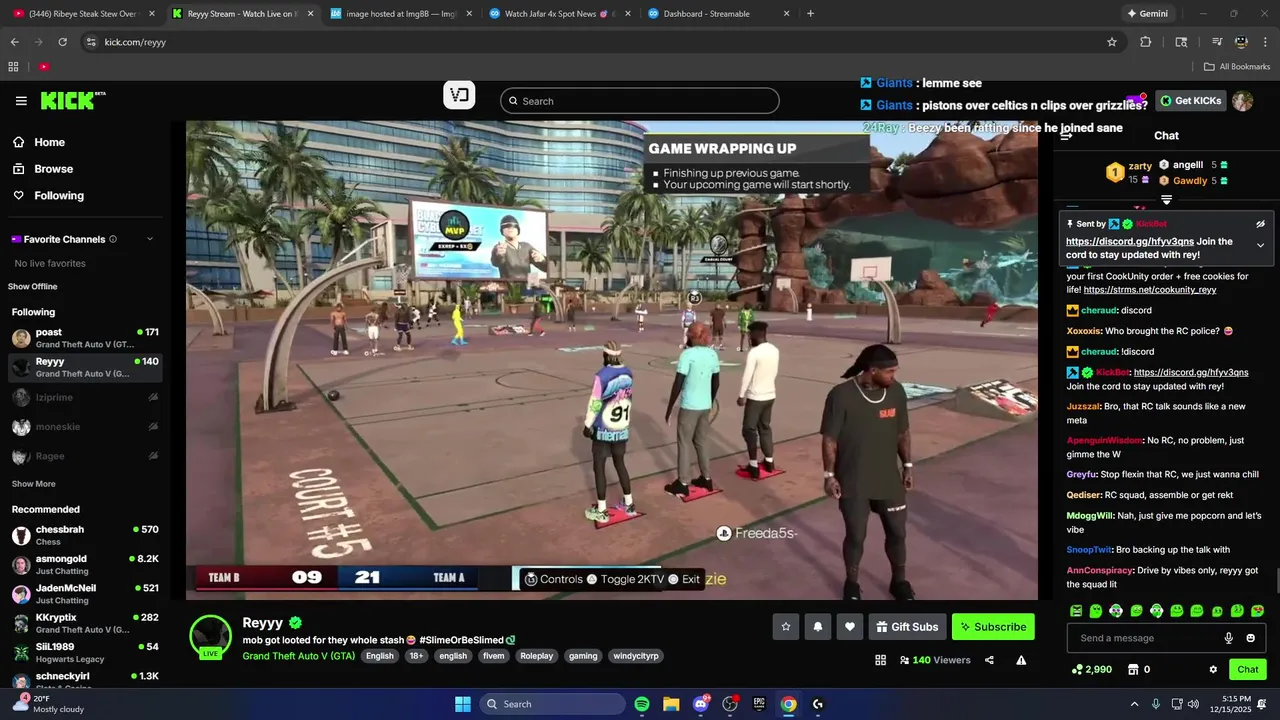Image resolution: width=1280 pixels, height=720 pixels.
Task: Select the first green emote above message box
Action: pos(1076,611)
